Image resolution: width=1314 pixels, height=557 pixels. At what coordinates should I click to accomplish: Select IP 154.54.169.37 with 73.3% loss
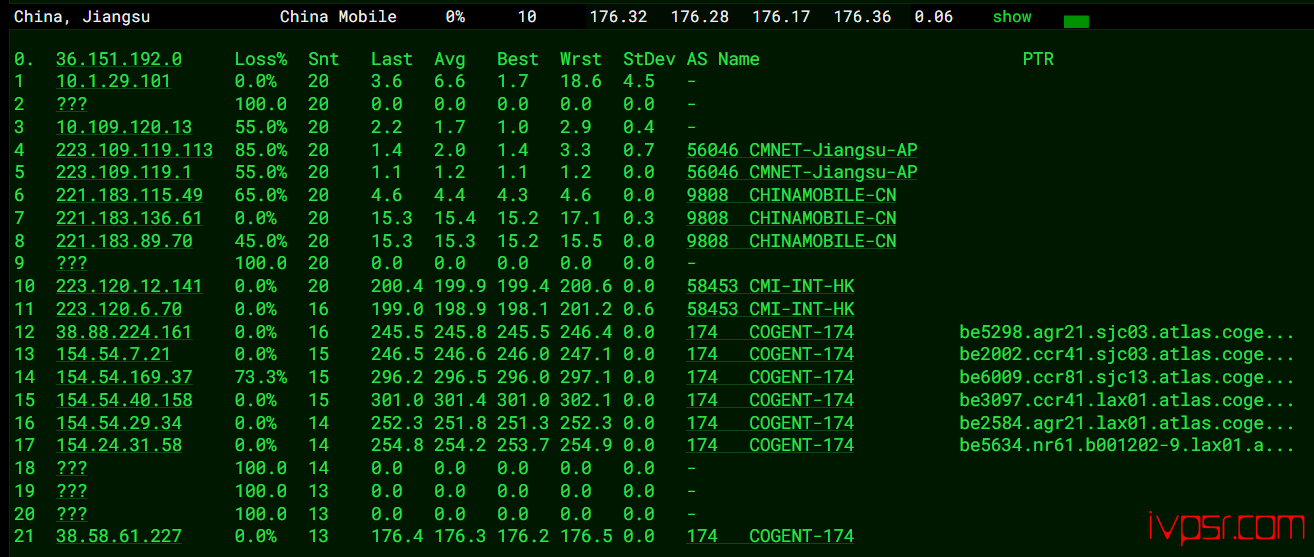pyautogui.click(x=124, y=377)
